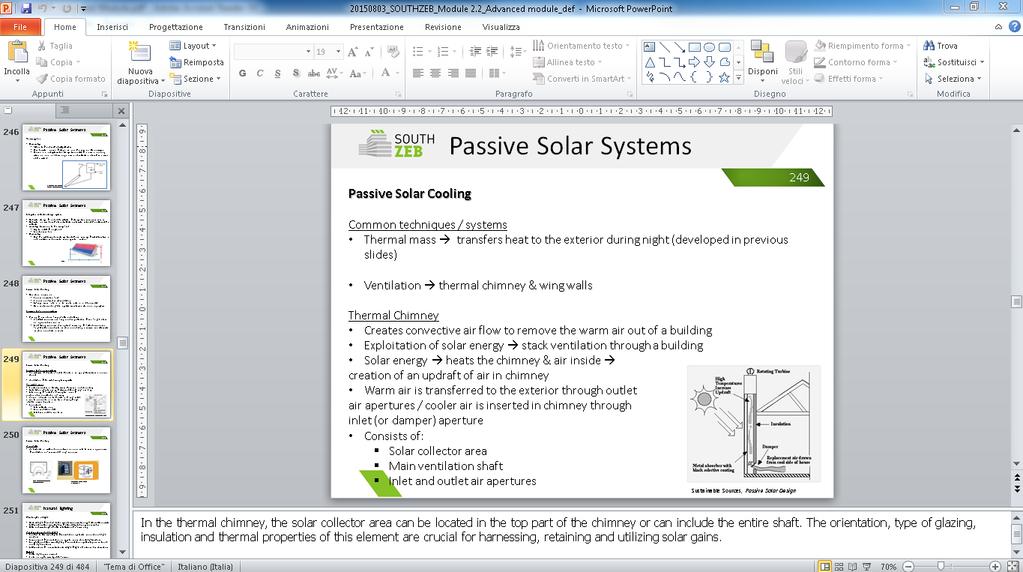
Task: Fit slide to current window icon
Action: click(x=1011, y=566)
